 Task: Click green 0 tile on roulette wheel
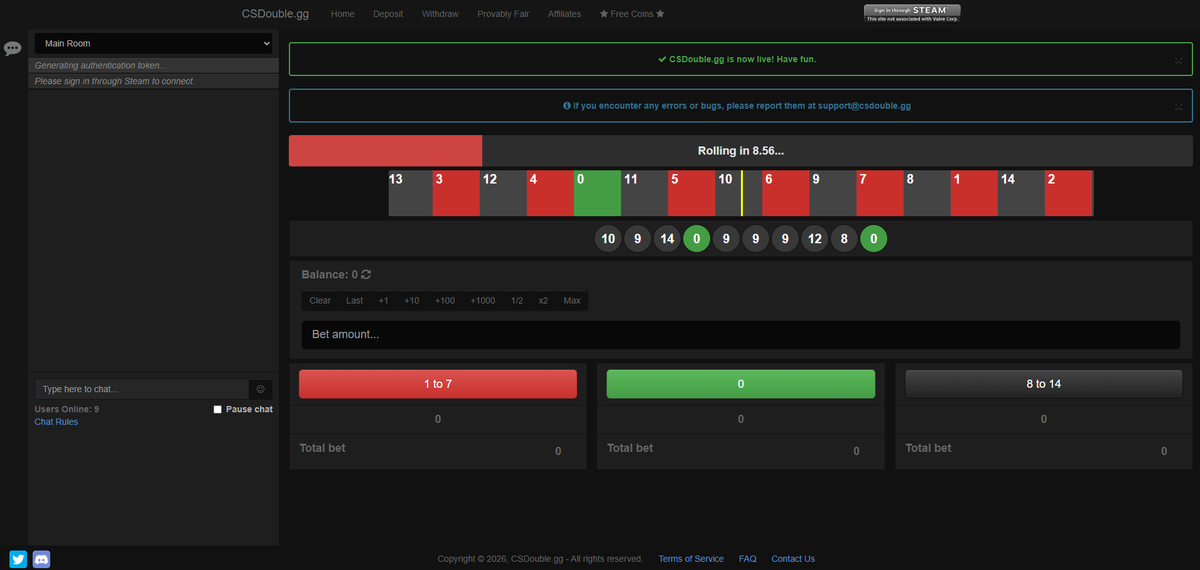[597, 193]
